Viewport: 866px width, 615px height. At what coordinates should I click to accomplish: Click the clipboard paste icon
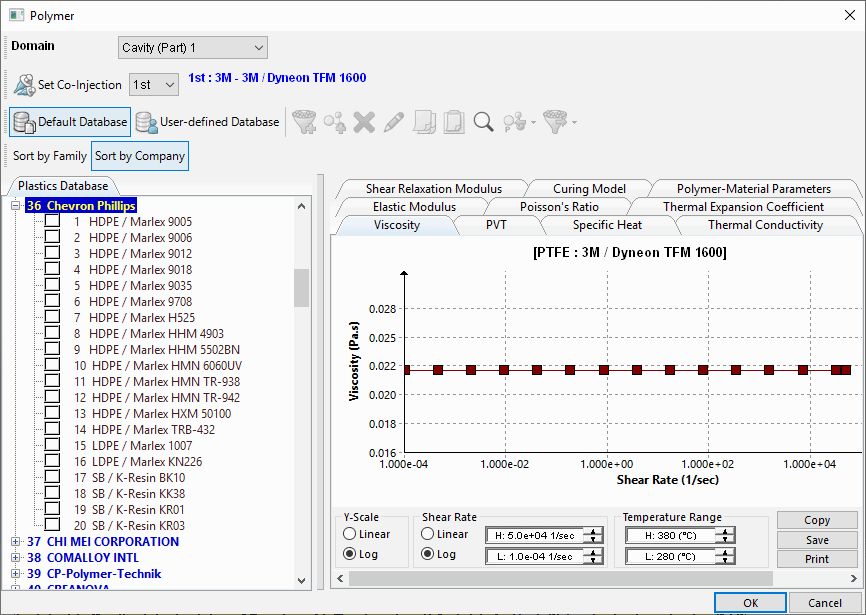click(x=453, y=122)
